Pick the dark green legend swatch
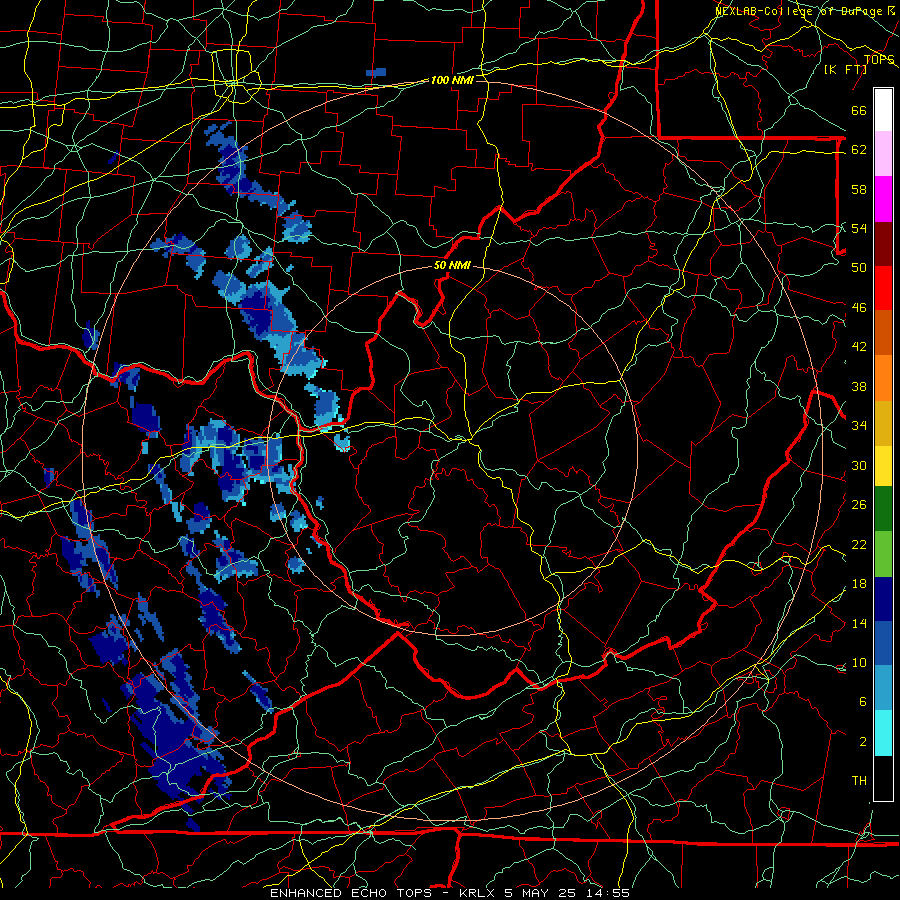 (x=883, y=509)
